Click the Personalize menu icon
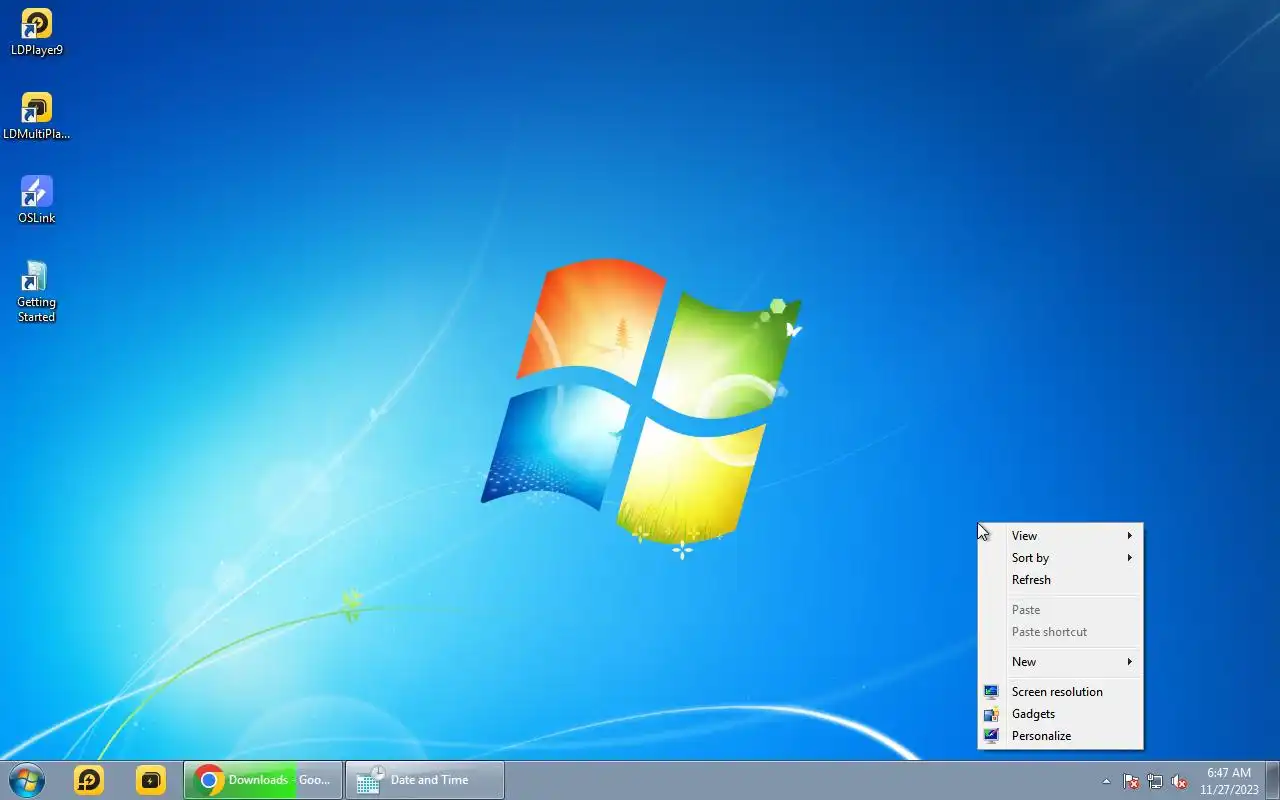The width and height of the screenshot is (1280, 800). pos(991,736)
